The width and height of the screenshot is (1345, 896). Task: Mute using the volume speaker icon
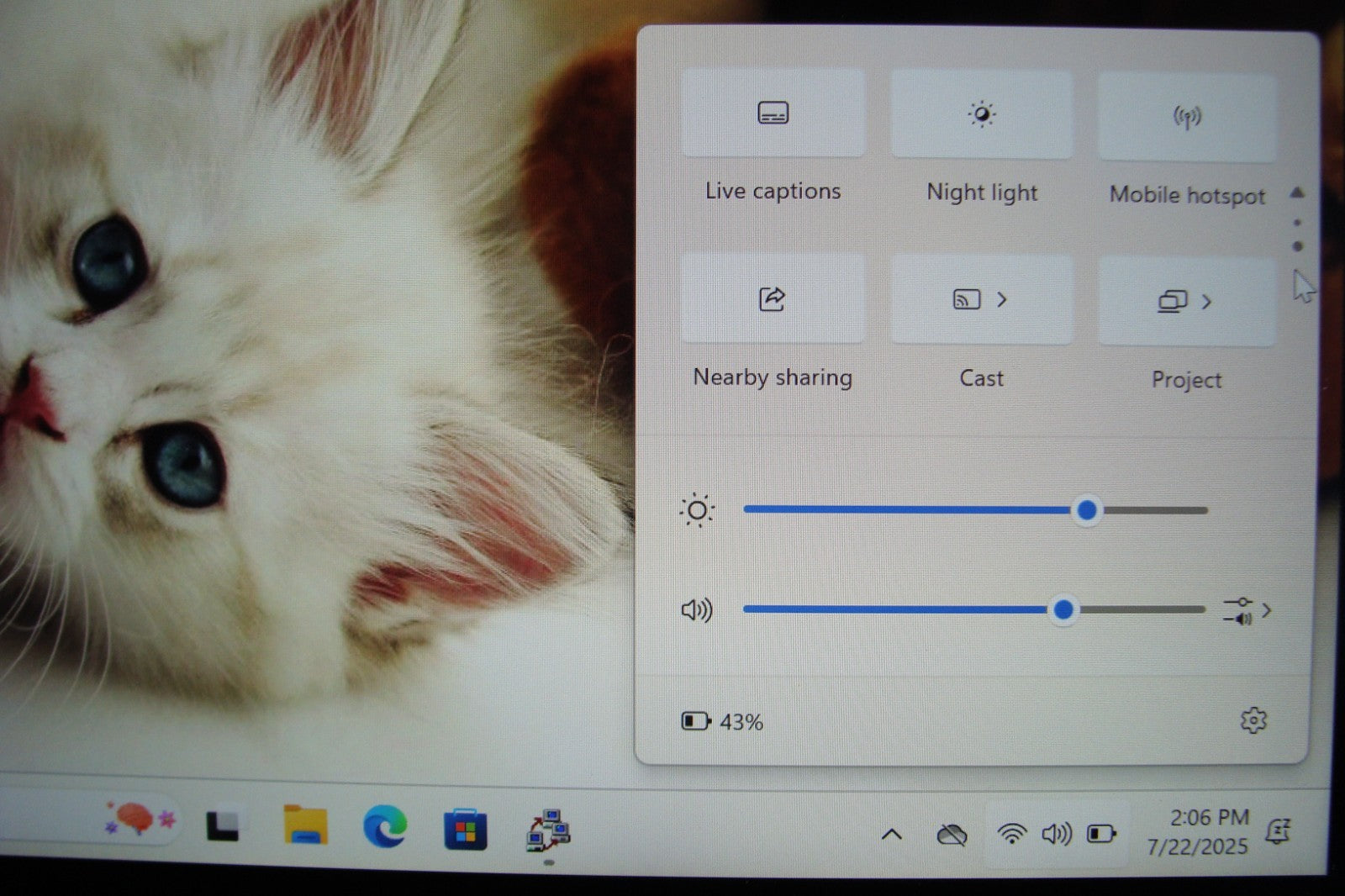coord(696,609)
